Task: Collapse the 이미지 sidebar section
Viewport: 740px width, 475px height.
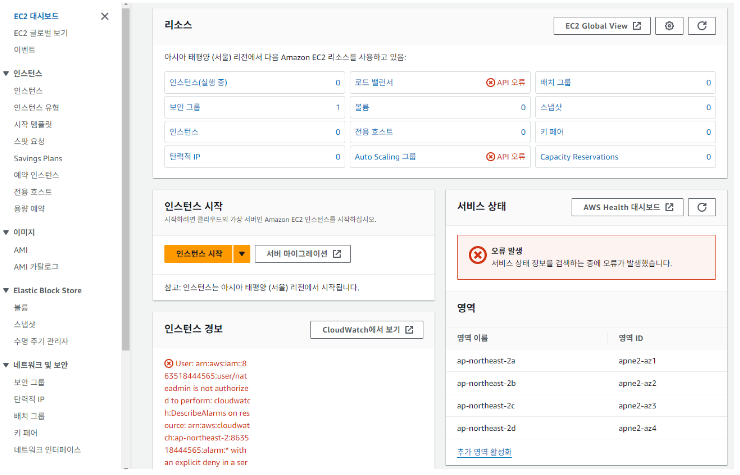Action: coord(6,232)
